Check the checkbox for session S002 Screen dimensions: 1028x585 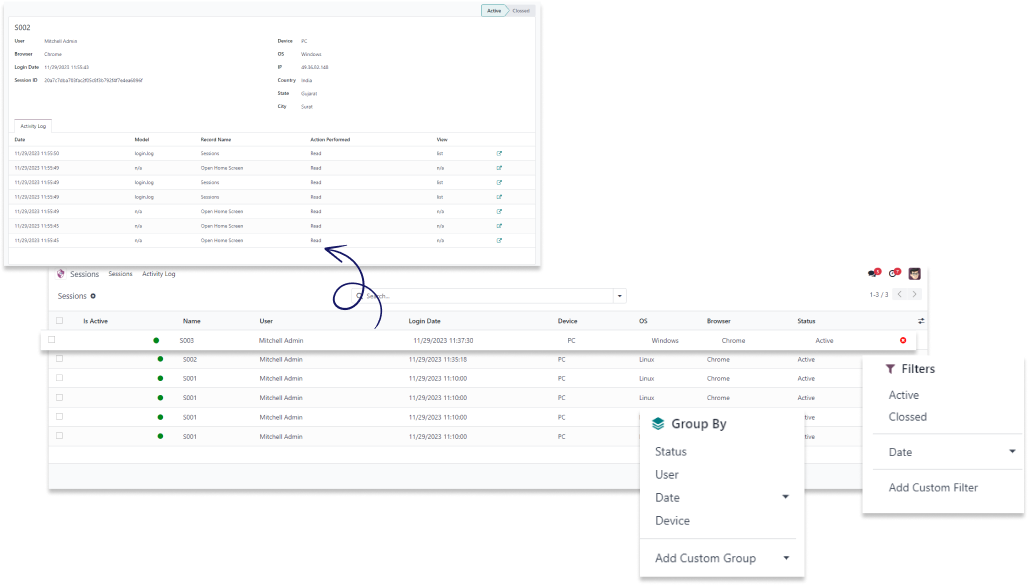tap(59, 359)
